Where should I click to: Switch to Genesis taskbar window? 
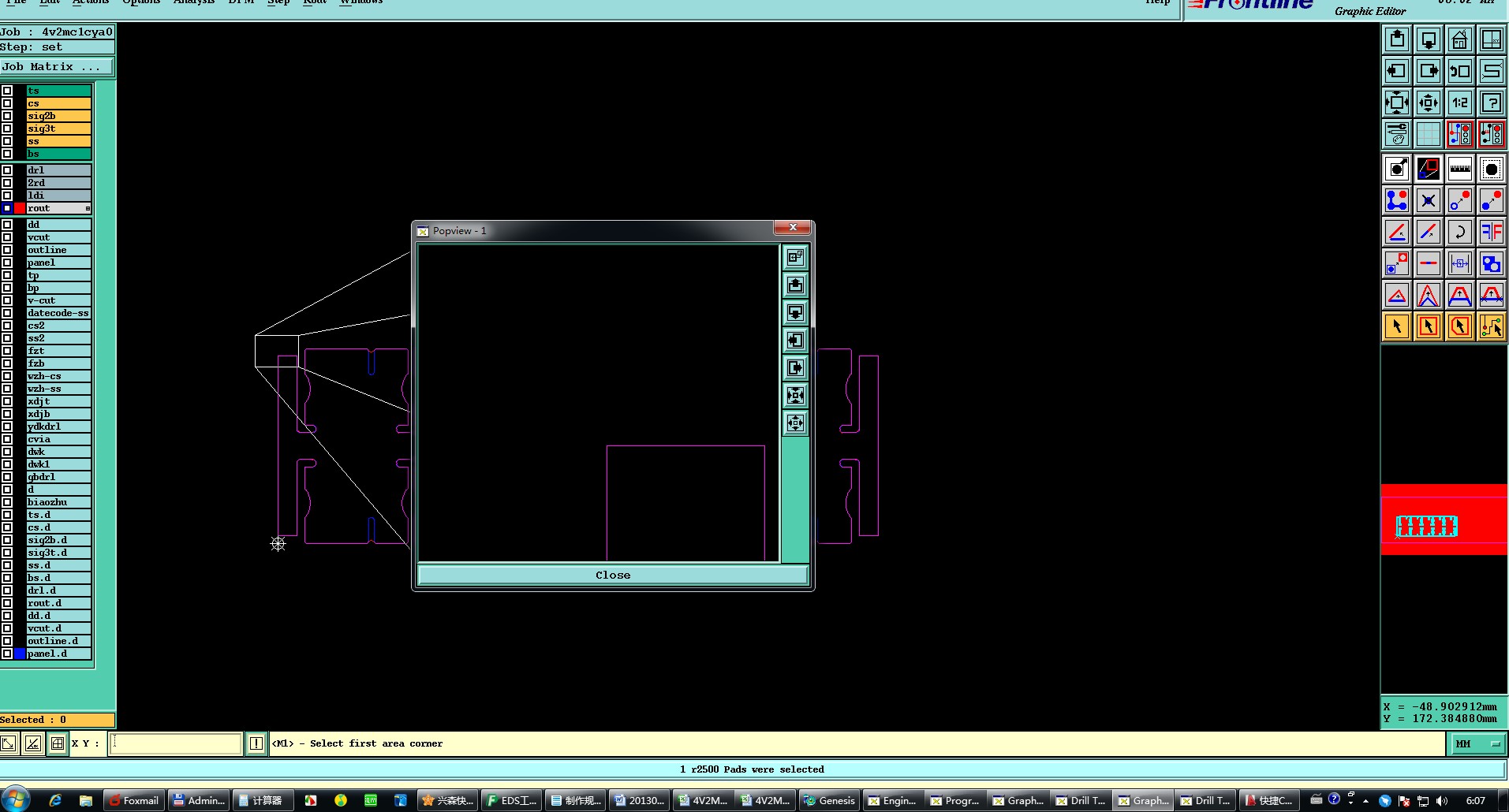[829, 800]
